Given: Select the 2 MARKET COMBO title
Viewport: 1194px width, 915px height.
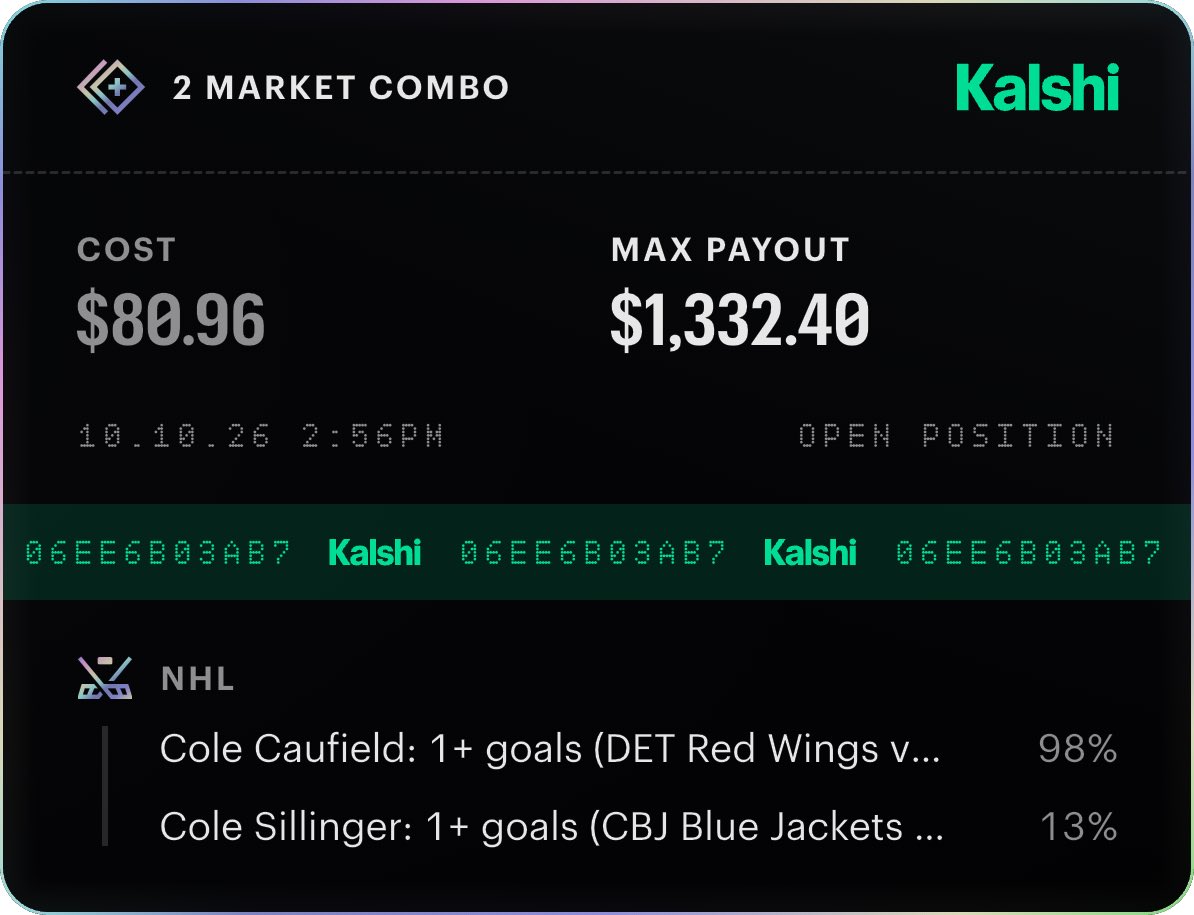Looking at the screenshot, I should pos(341,88).
